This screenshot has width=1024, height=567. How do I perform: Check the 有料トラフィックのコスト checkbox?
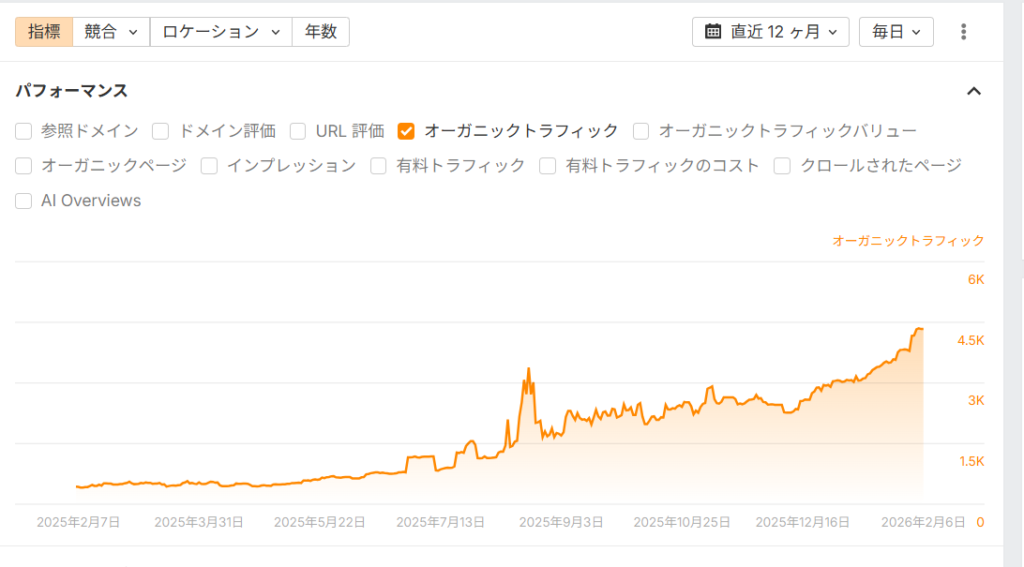pyautogui.click(x=548, y=166)
